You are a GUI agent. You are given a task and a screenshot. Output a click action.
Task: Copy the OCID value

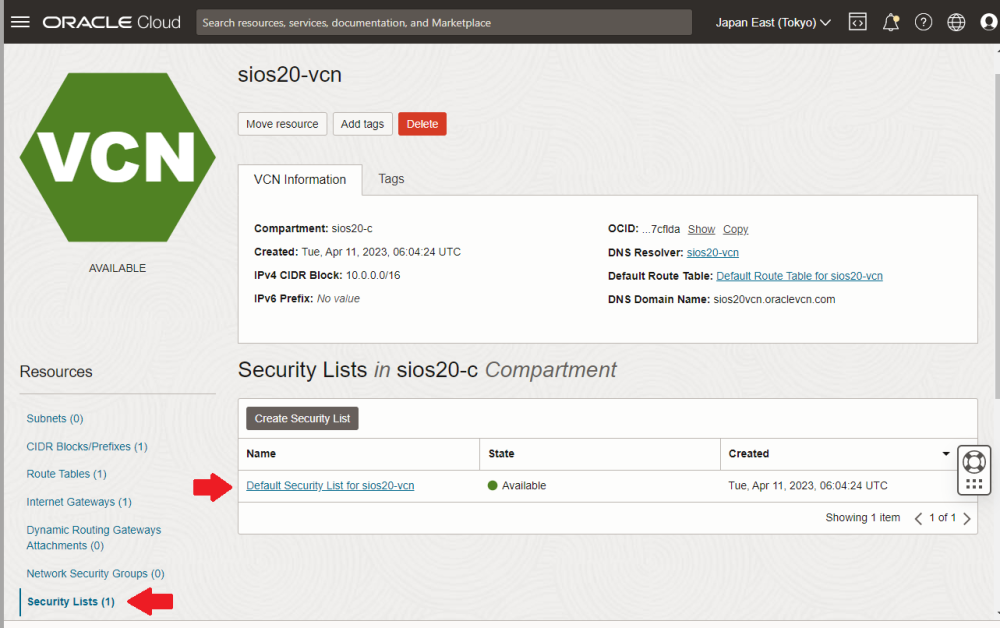(x=735, y=230)
